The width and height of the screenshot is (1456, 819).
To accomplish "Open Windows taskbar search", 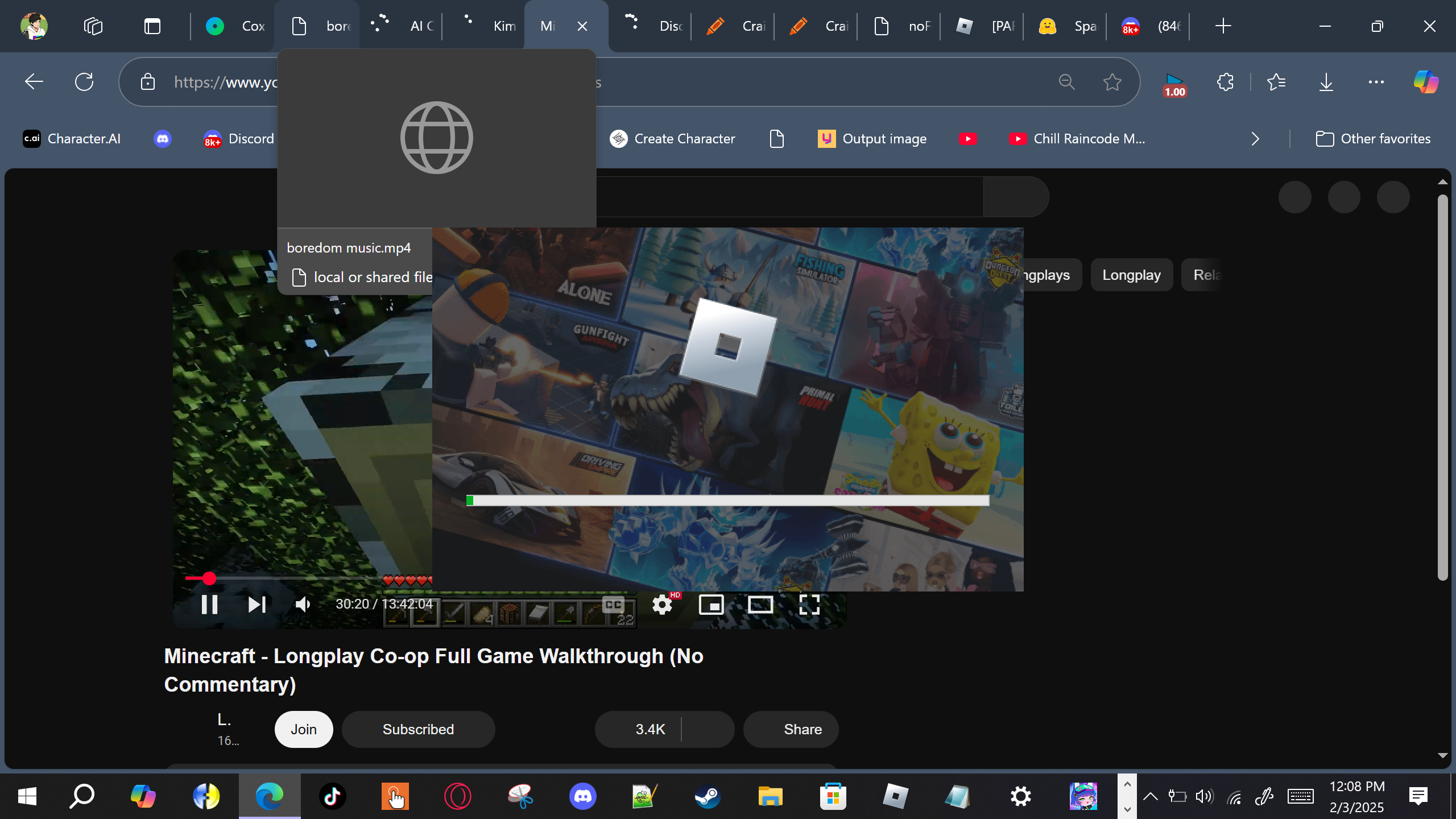I will pyautogui.click(x=82, y=796).
